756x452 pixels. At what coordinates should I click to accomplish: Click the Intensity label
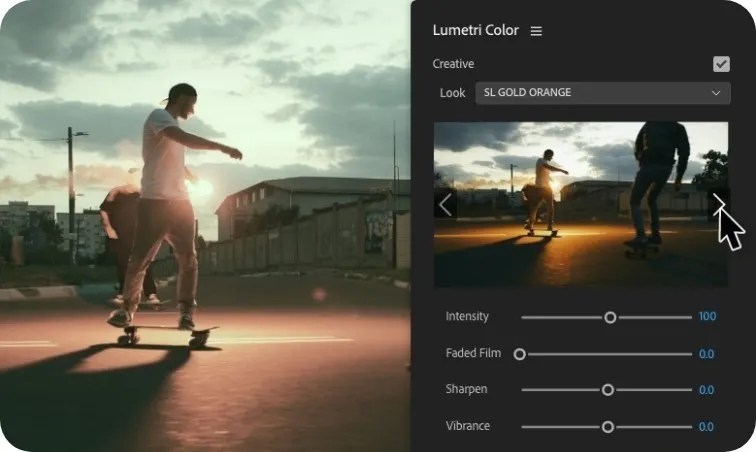[467, 316]
